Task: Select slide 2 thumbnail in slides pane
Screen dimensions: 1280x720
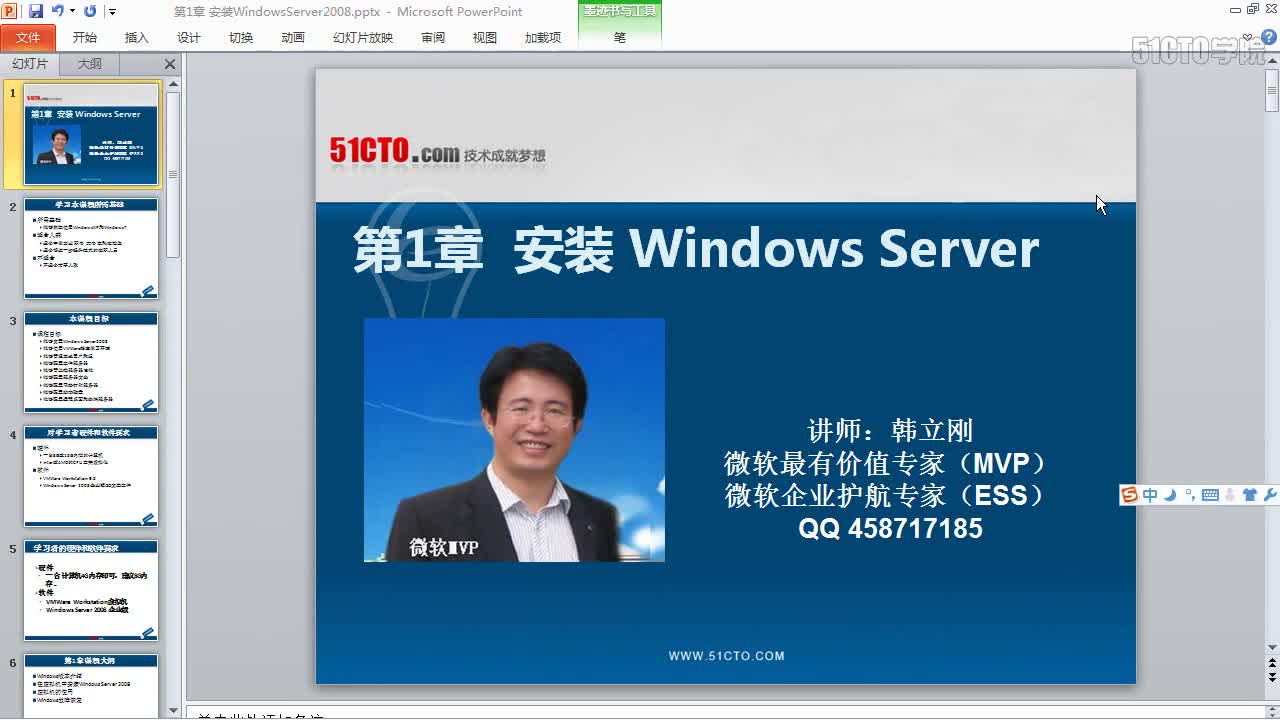Action: tap(91, 249)
